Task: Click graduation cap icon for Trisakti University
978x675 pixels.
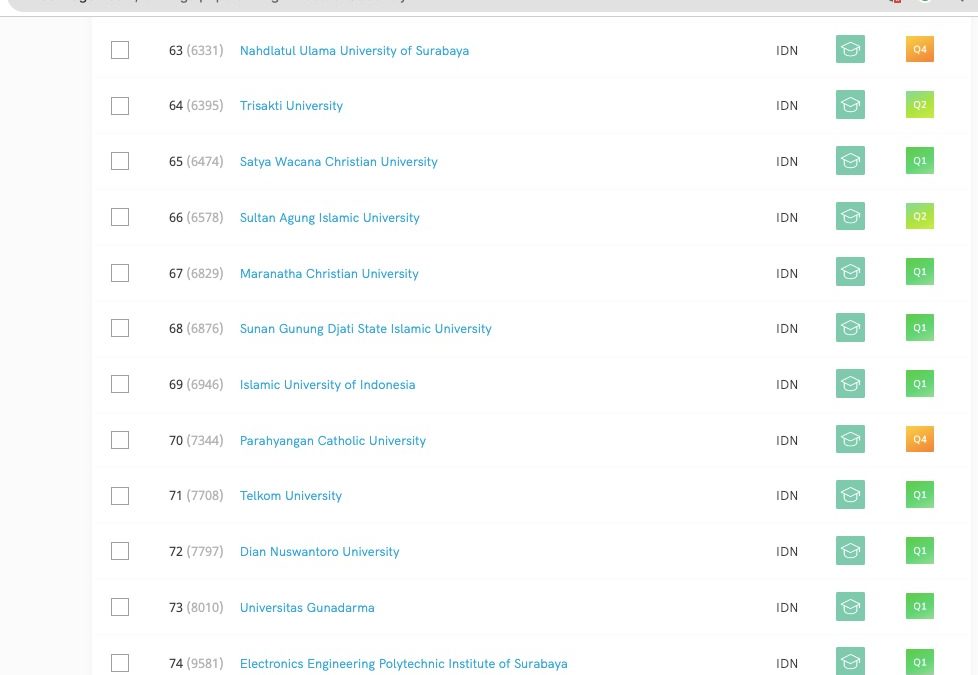Action: pos(850,105)
